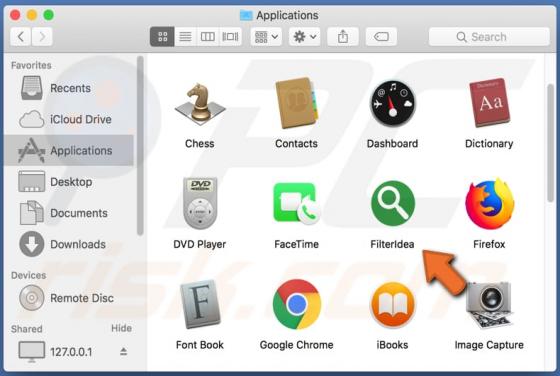Focus the Search field
Viewport: 560px width, 376px height.
(x=489, y=37)
